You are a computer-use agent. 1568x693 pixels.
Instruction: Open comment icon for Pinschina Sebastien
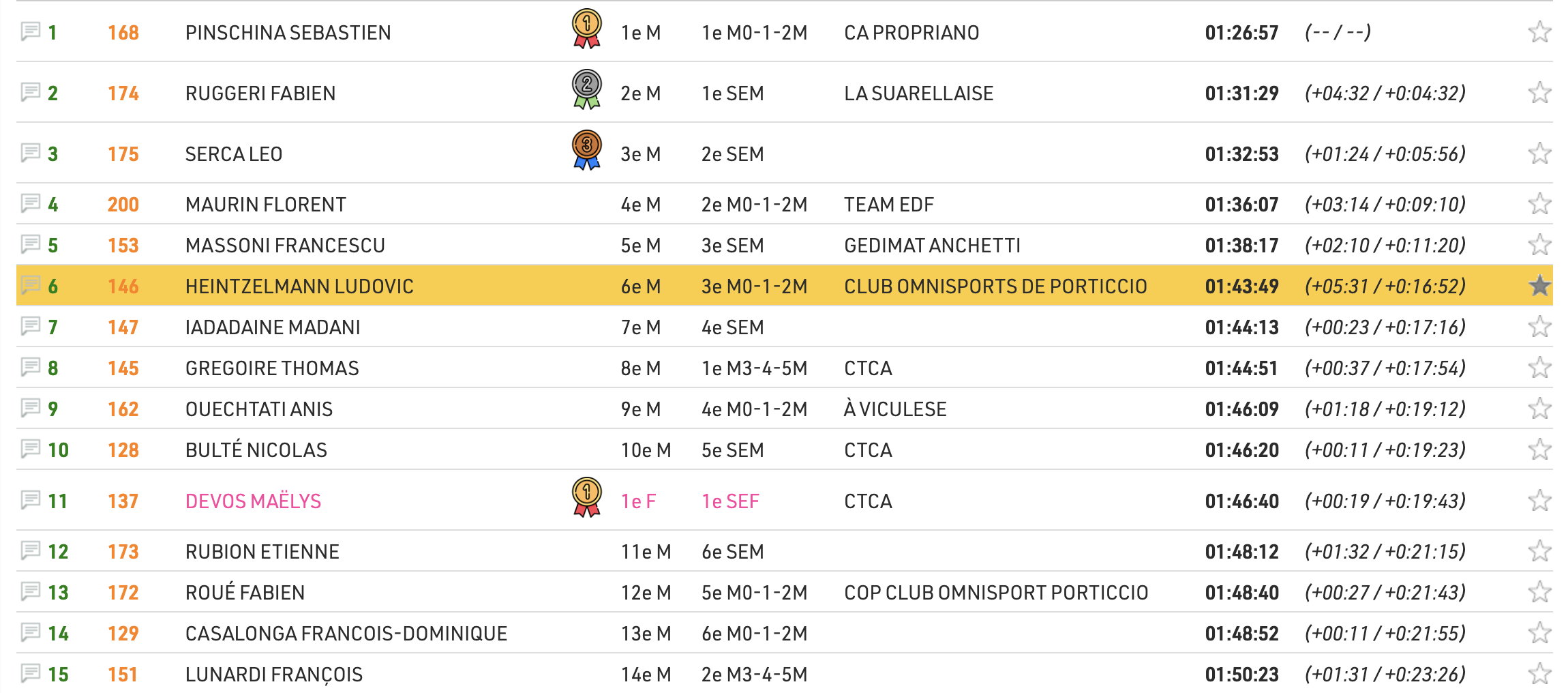tap(30, 31)
